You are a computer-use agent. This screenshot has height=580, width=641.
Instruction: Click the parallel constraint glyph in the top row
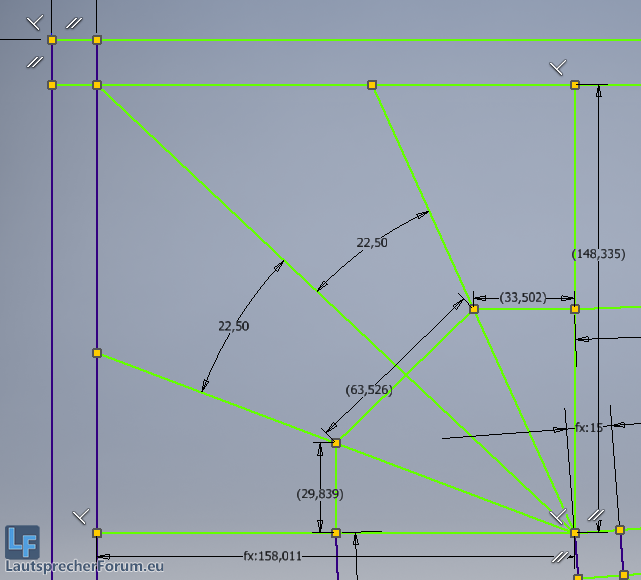point(73,22)
